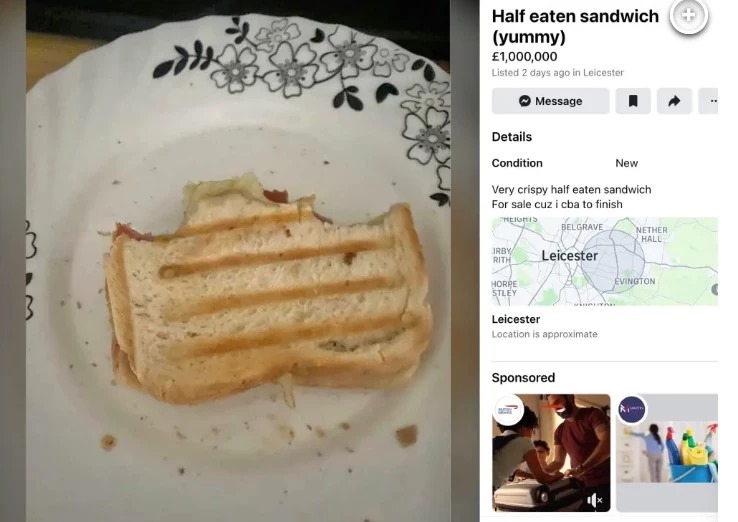Click the info icon at map's right edge
Viewport: 738px width, 522px height.
(715, 289)
